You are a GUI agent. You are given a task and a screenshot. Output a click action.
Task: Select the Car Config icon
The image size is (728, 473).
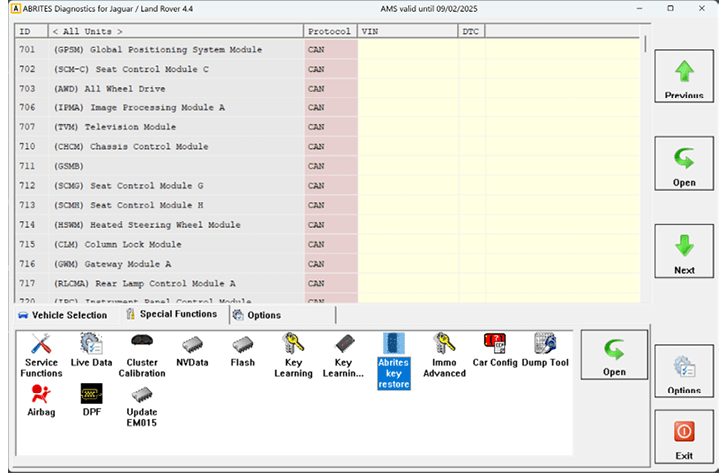pos(494,352)
